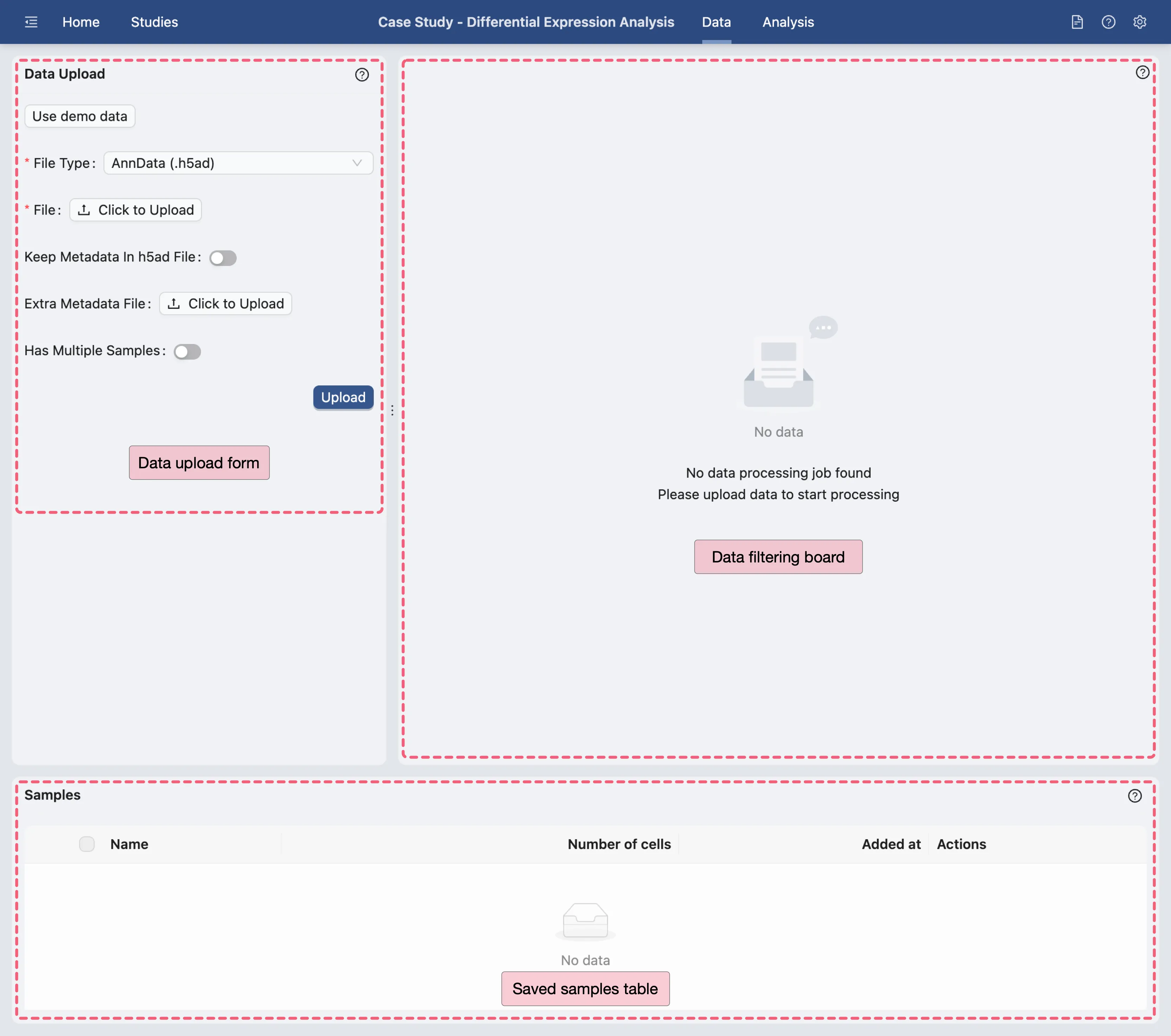Select the Data tab

pyautogui.click(x=716, y=22)
